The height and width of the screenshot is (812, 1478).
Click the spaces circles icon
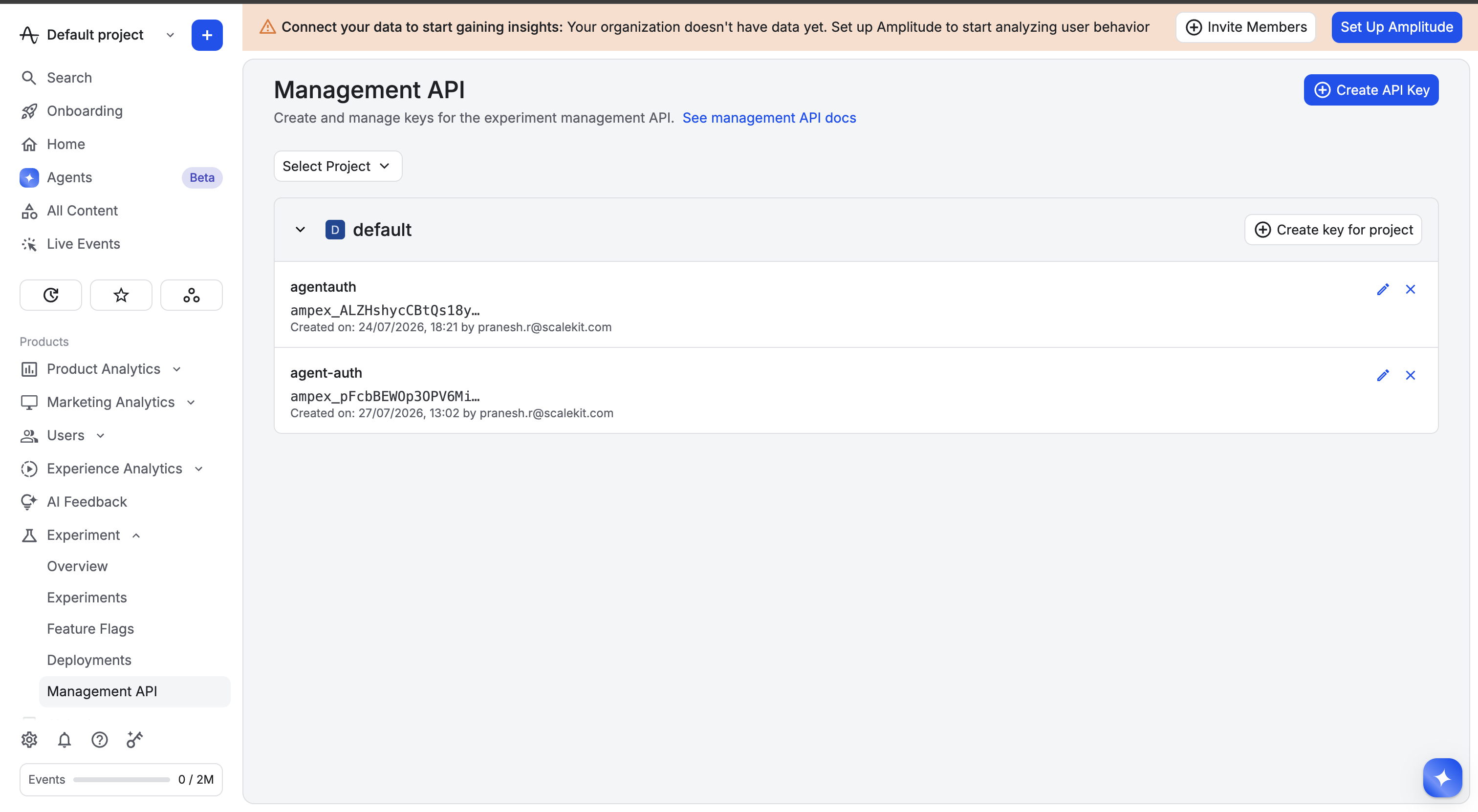click(x=192, y=295)
